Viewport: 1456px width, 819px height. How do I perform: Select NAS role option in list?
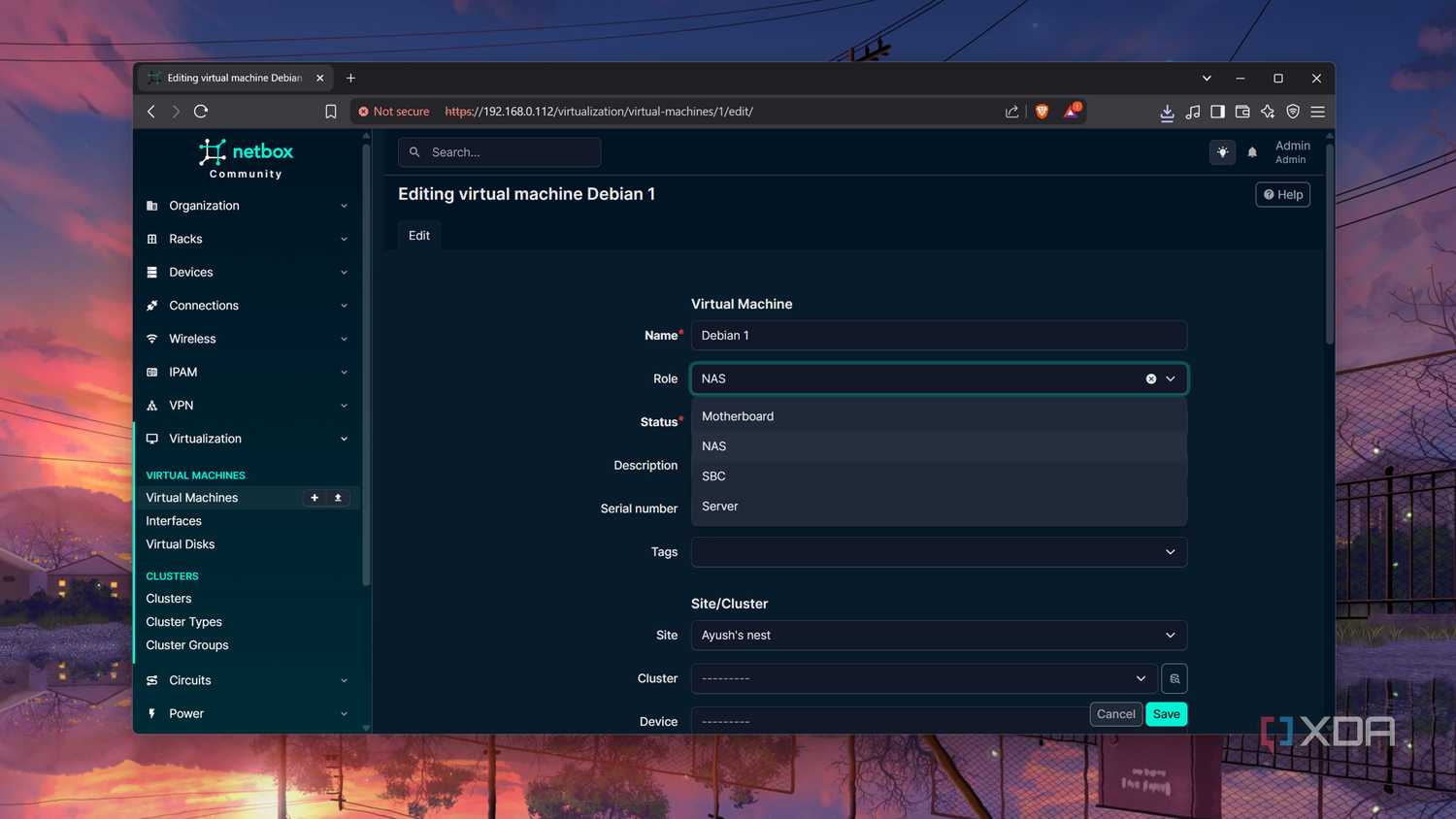939,446
